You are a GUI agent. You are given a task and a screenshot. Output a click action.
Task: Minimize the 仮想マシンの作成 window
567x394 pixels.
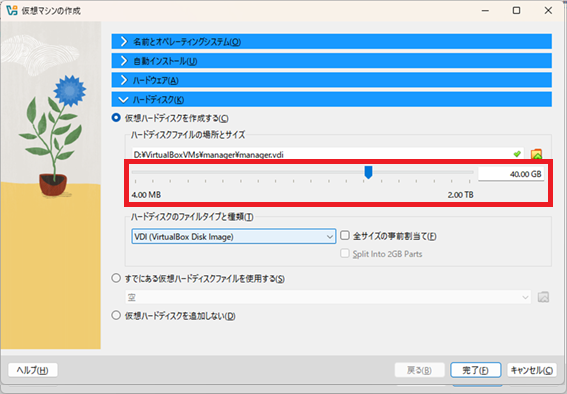click(485, 10)
